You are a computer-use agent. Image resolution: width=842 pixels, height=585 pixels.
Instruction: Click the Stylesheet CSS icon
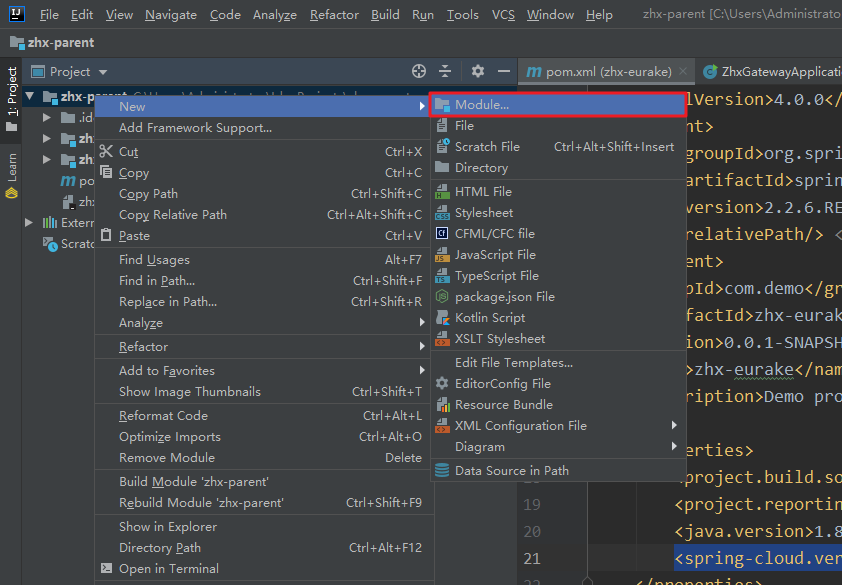[442, 213]
